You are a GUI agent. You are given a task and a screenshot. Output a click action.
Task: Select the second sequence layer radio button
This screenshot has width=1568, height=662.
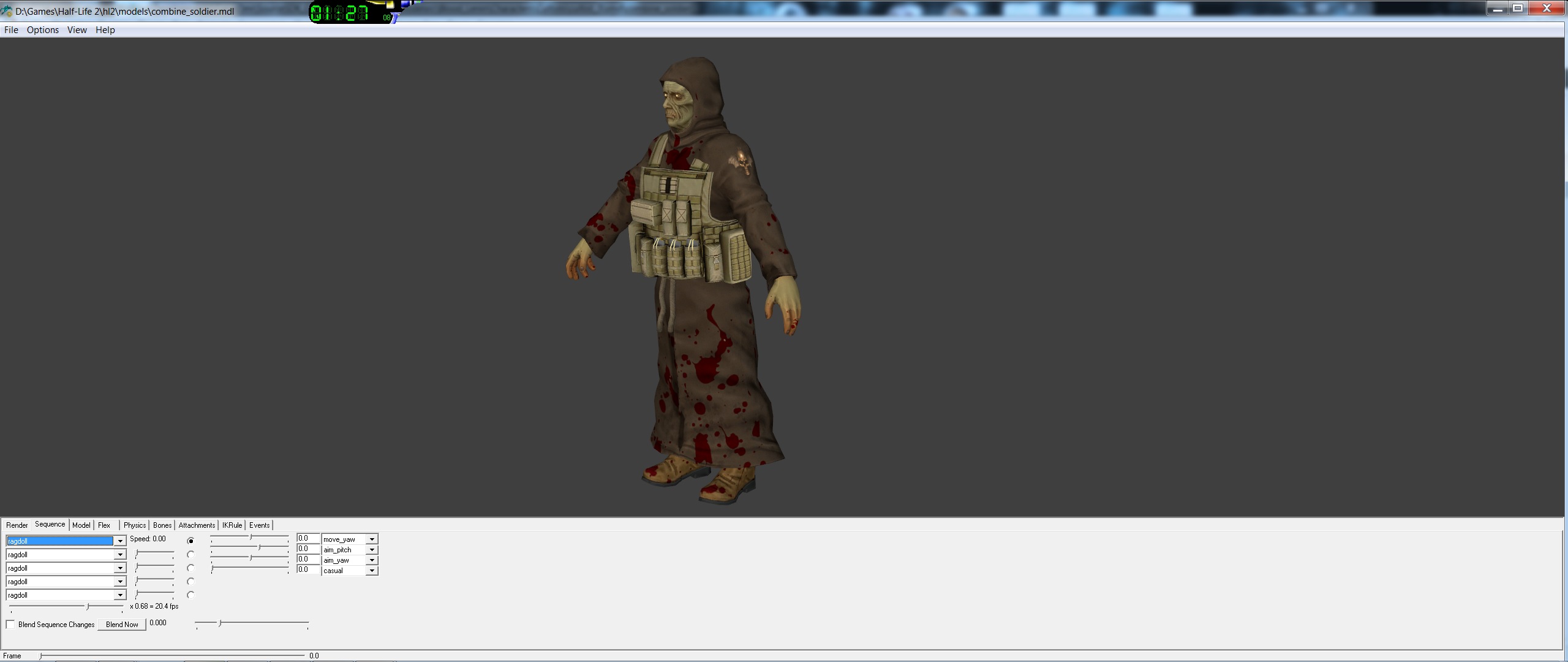pos(190,555)
